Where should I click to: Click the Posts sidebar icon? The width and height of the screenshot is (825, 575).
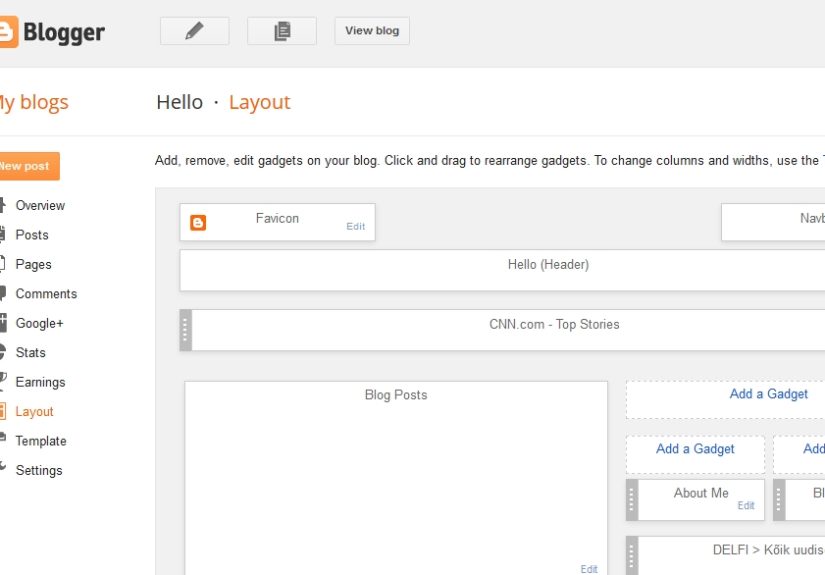point(3,234)
